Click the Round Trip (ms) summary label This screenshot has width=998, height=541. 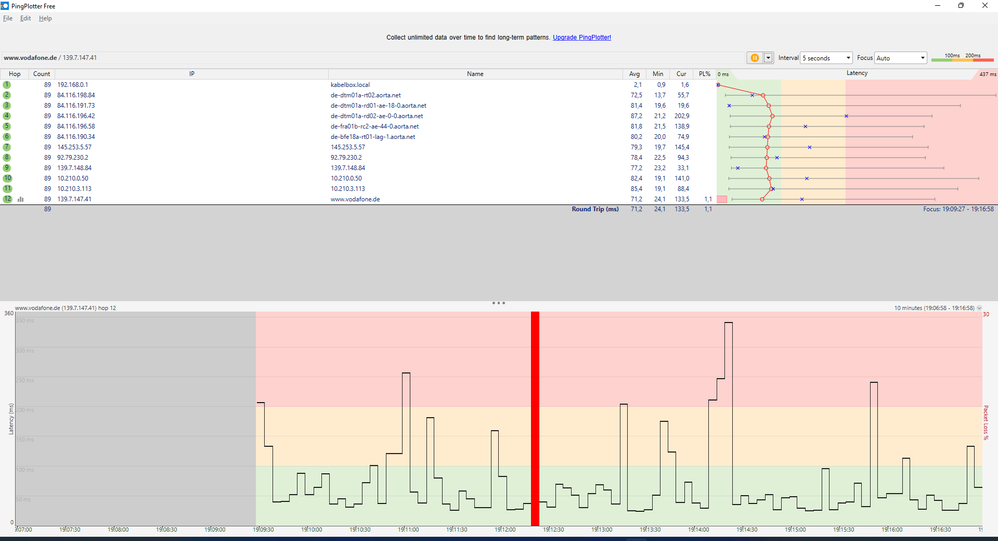(595, 209)
